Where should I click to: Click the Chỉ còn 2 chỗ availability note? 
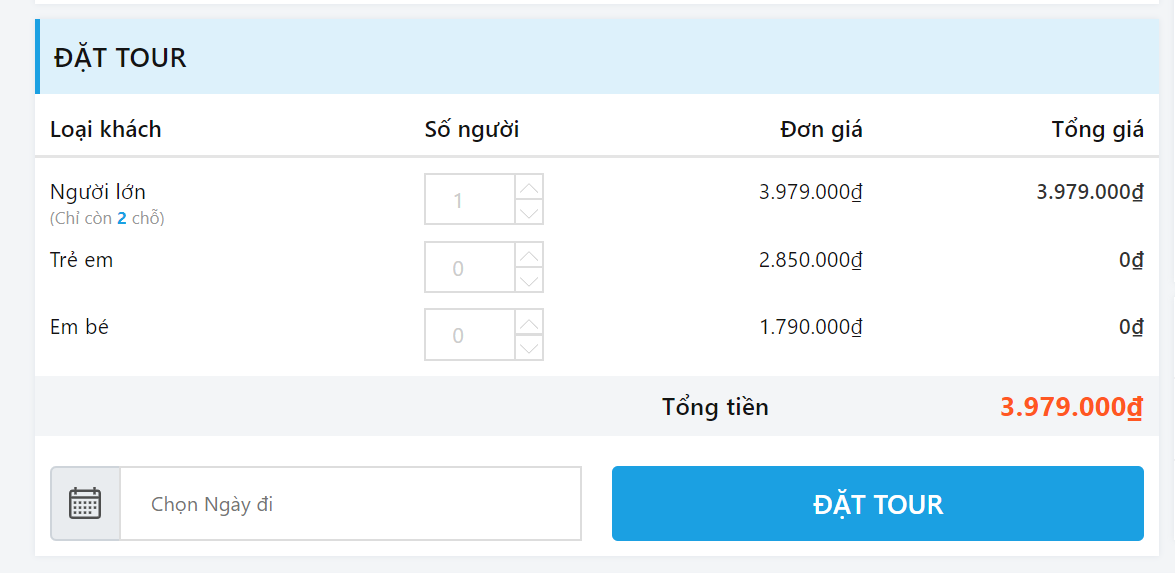pos(107,219)
